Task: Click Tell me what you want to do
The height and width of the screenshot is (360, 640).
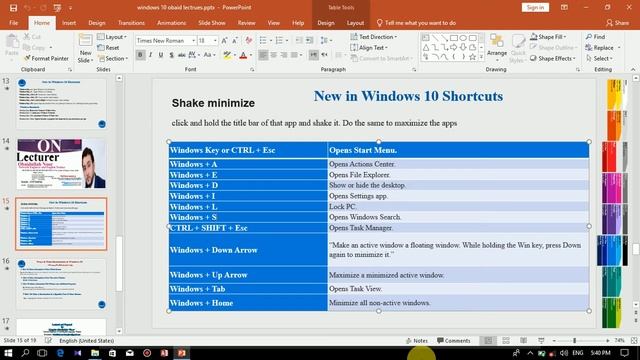Action: [416, 23]
